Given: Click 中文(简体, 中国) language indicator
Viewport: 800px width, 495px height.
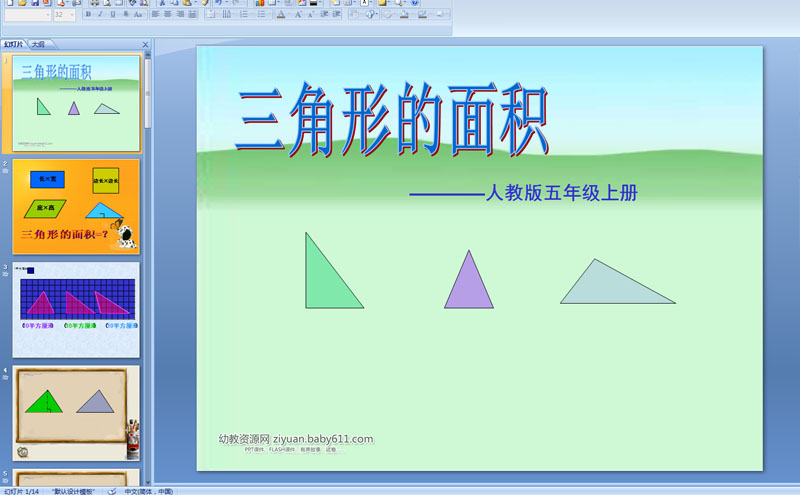Looking at the screenshot, I should (x=148, y=491).
